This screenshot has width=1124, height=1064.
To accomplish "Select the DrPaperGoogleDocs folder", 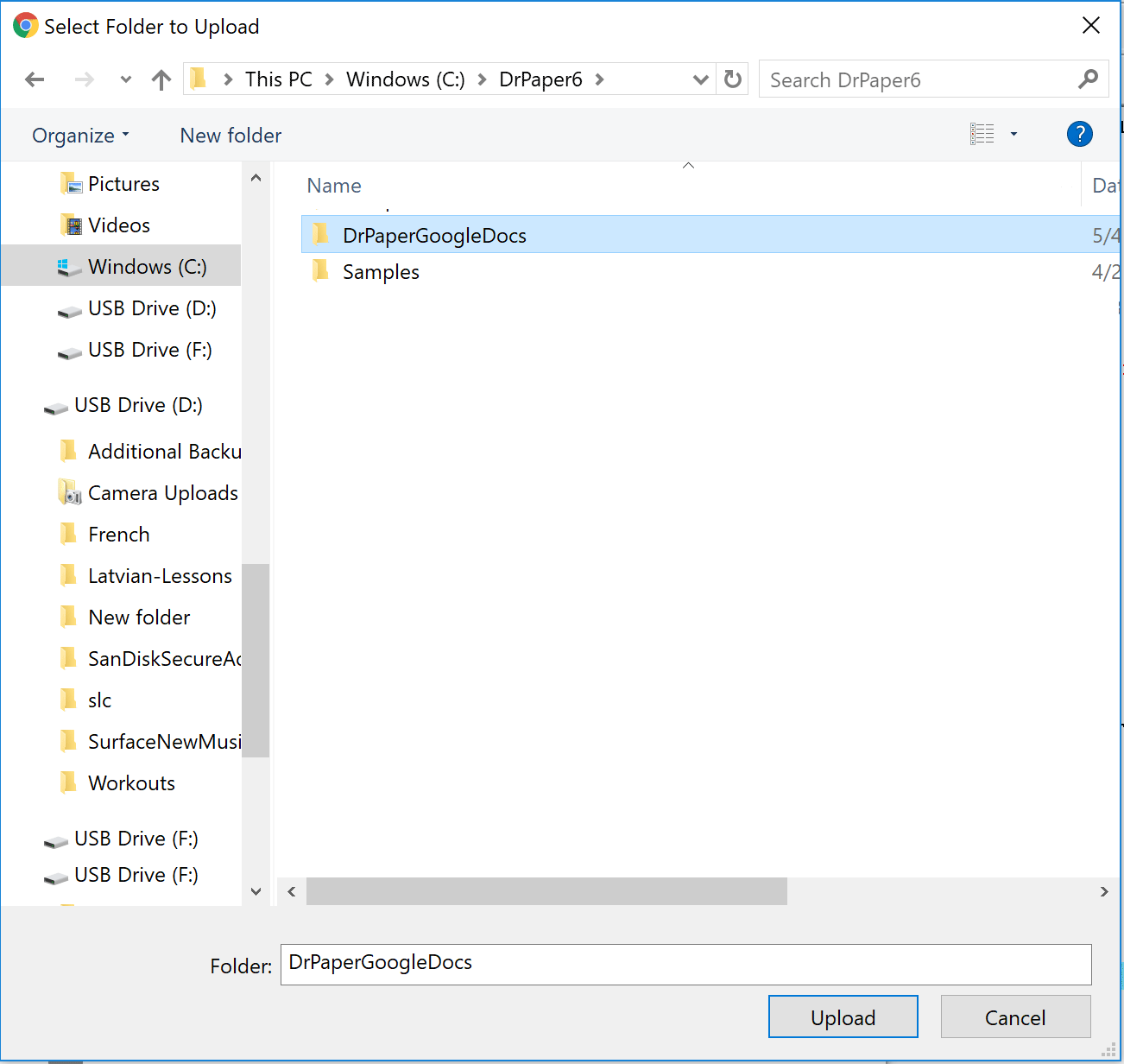I will pyautogui.click(x=433, y=235).
